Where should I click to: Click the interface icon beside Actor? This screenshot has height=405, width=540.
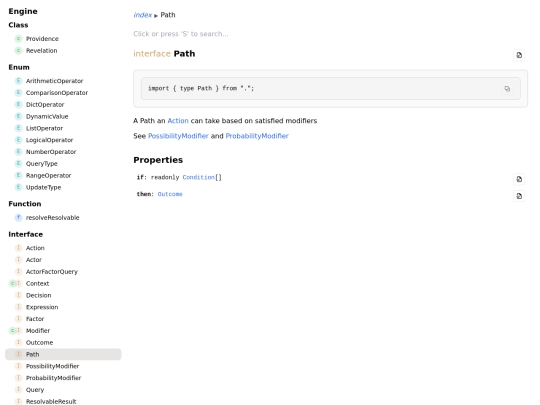coord(19,260)
